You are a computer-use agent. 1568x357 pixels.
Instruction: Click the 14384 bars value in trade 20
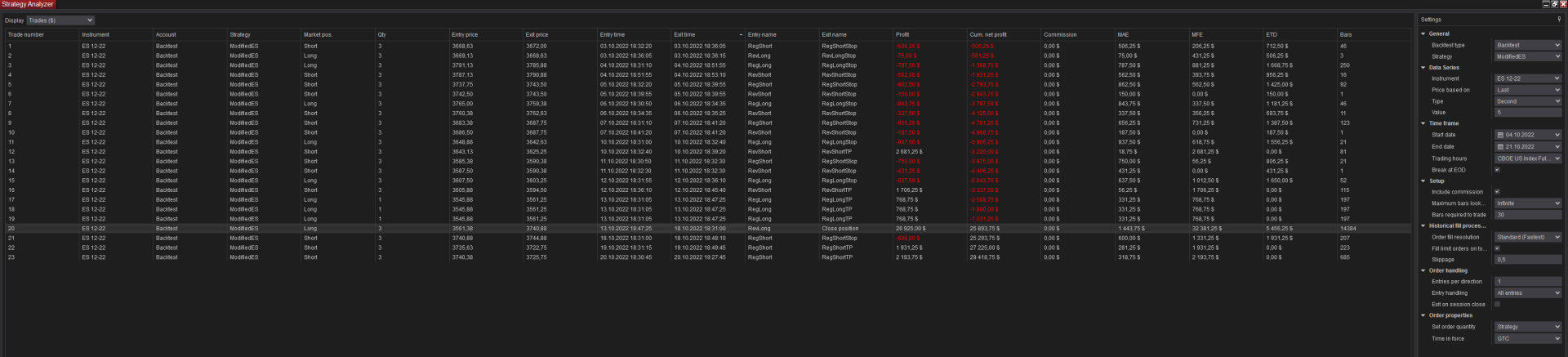coord(1348,229)
